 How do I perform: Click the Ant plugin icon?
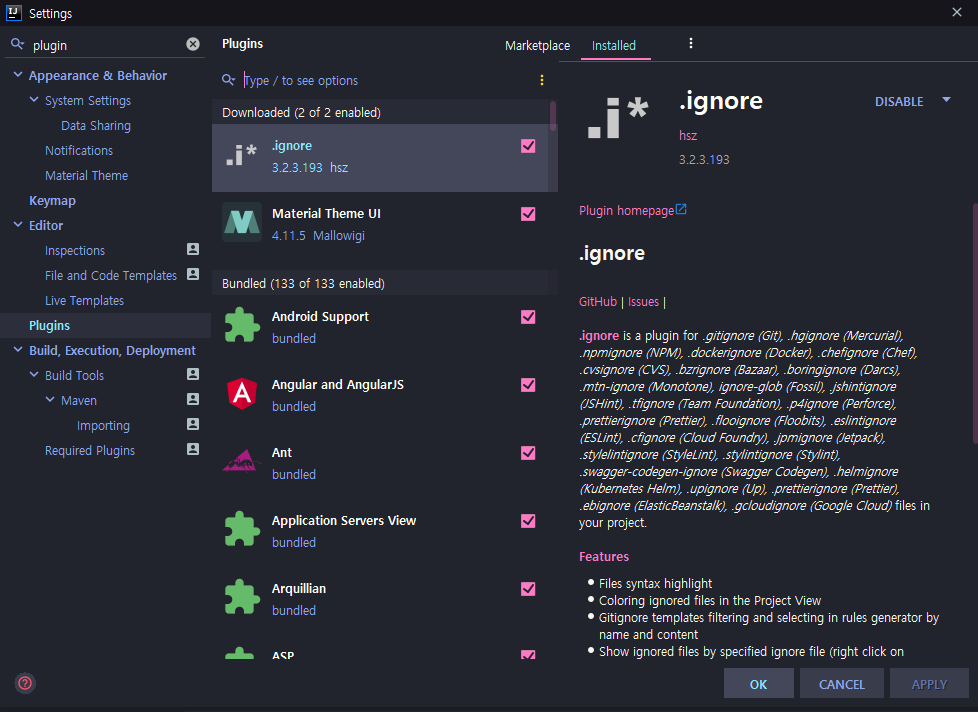(x=241, y=461)
